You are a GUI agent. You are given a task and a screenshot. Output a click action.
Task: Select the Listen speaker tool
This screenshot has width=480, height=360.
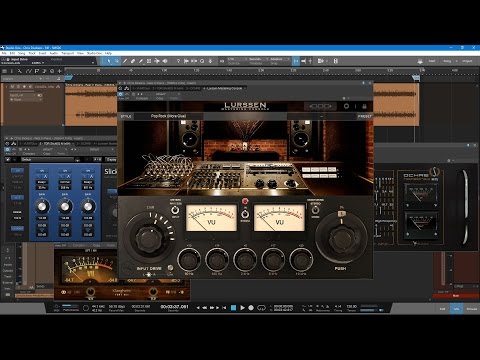(x=165, y=61)
